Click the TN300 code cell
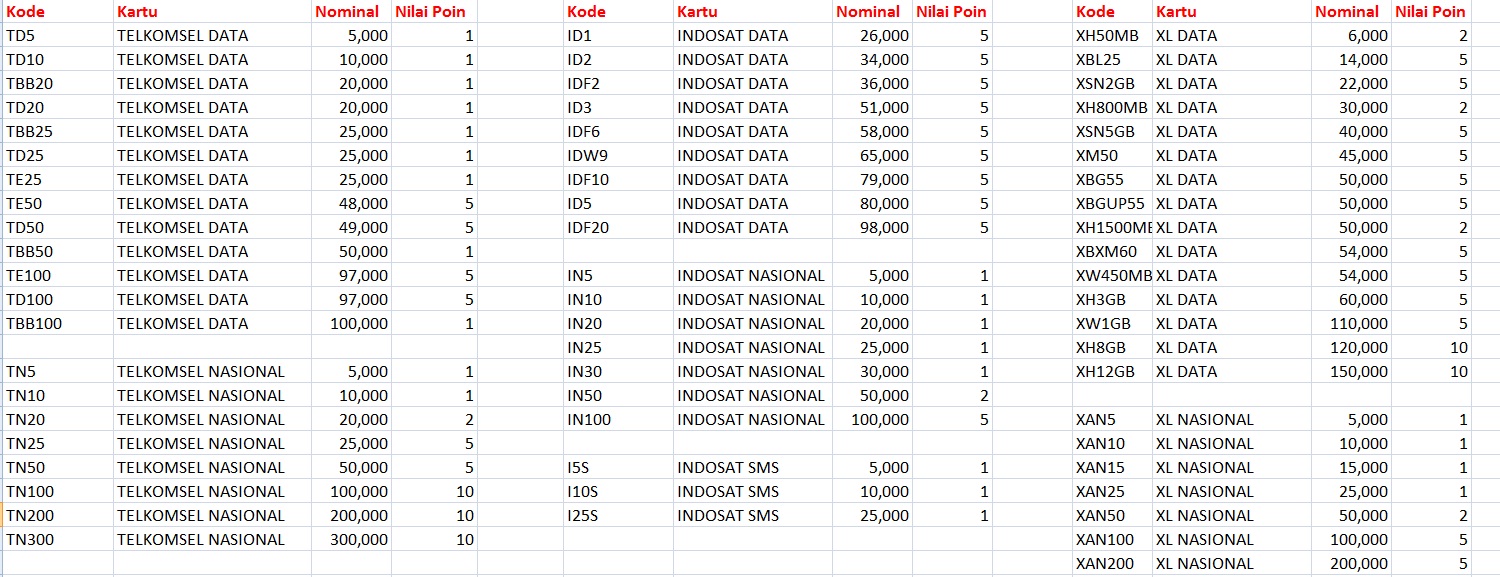Image resolution: width=1500 pixels, height=577 pixels. [x=58, y=539]
